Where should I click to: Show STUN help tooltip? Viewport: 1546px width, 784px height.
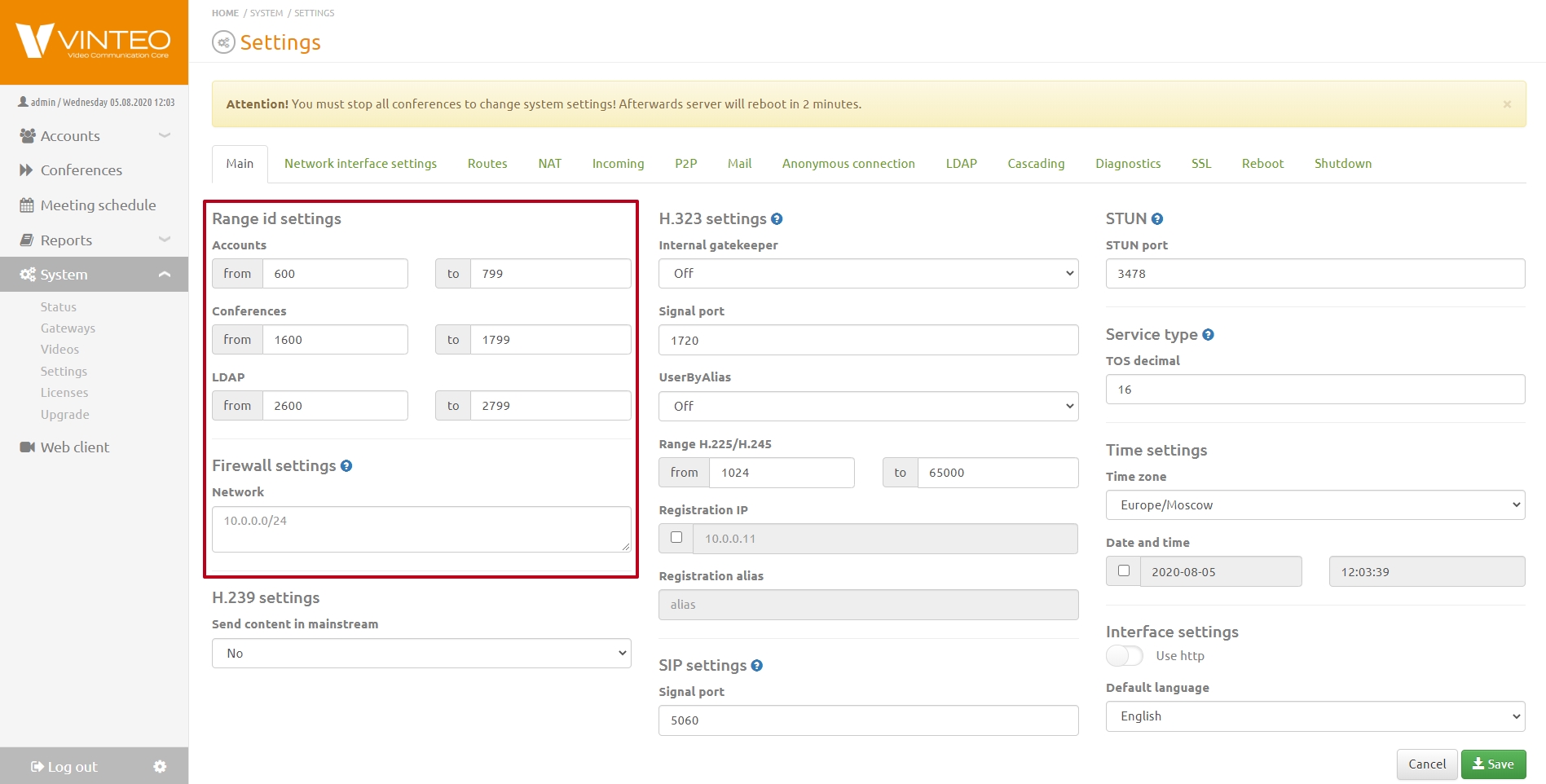(1157, 219)
